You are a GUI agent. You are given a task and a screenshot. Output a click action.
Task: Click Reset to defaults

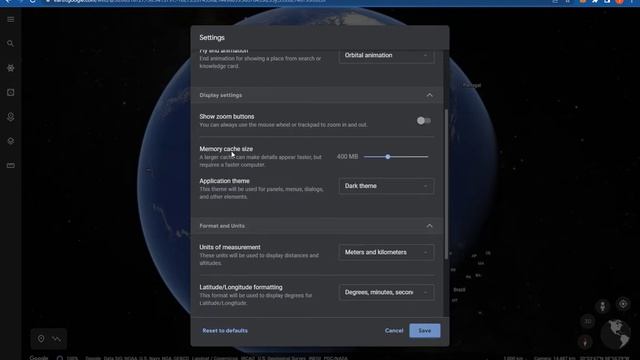click(225, 331)
